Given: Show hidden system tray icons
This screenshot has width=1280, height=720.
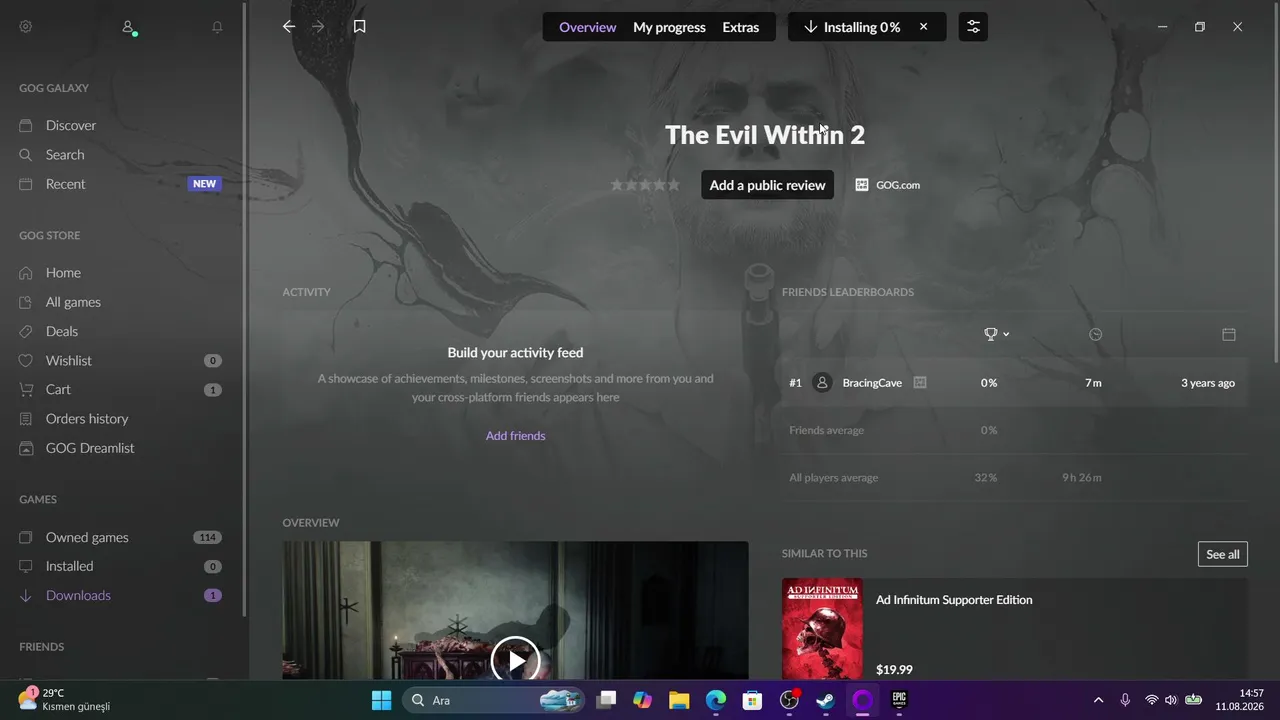Looking at the screenshot, I should click(x=1098, y=700).
